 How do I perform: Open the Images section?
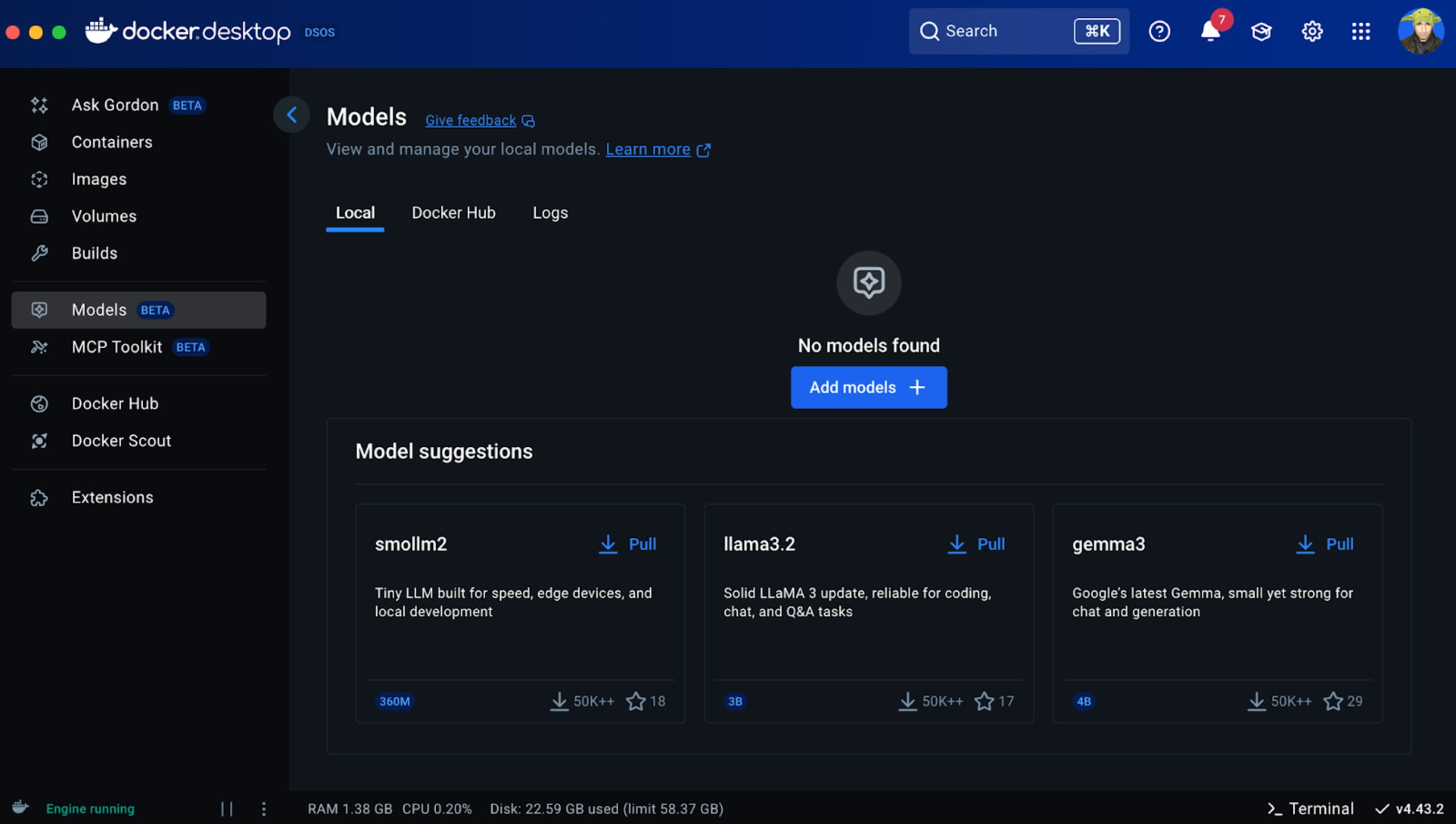(x=138, y=179)
